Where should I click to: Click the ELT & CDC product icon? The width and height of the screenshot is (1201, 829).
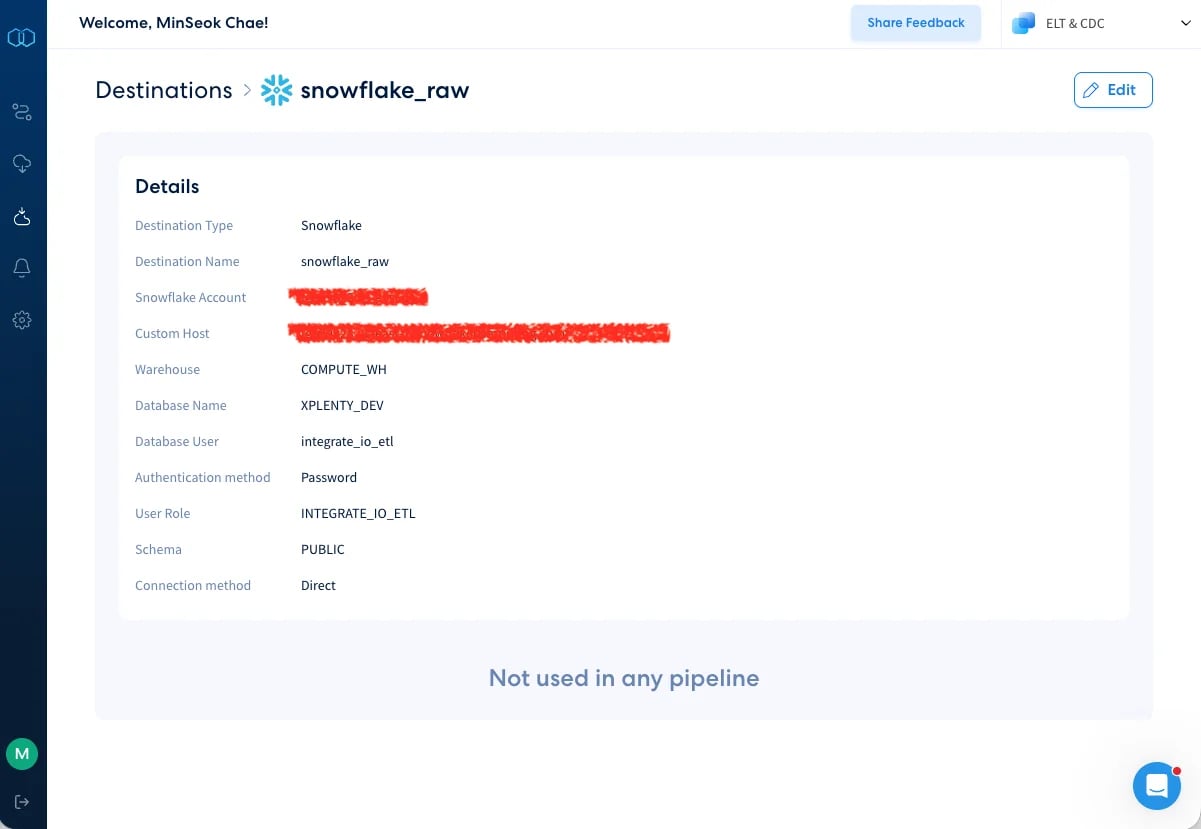tap(1023, 23)
